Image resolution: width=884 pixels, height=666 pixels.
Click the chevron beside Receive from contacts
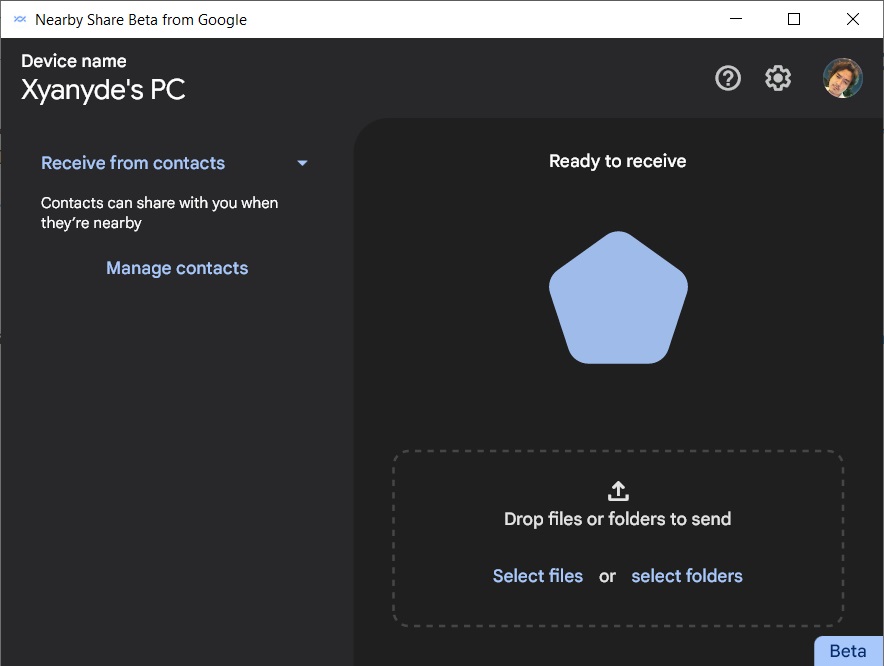302,162
